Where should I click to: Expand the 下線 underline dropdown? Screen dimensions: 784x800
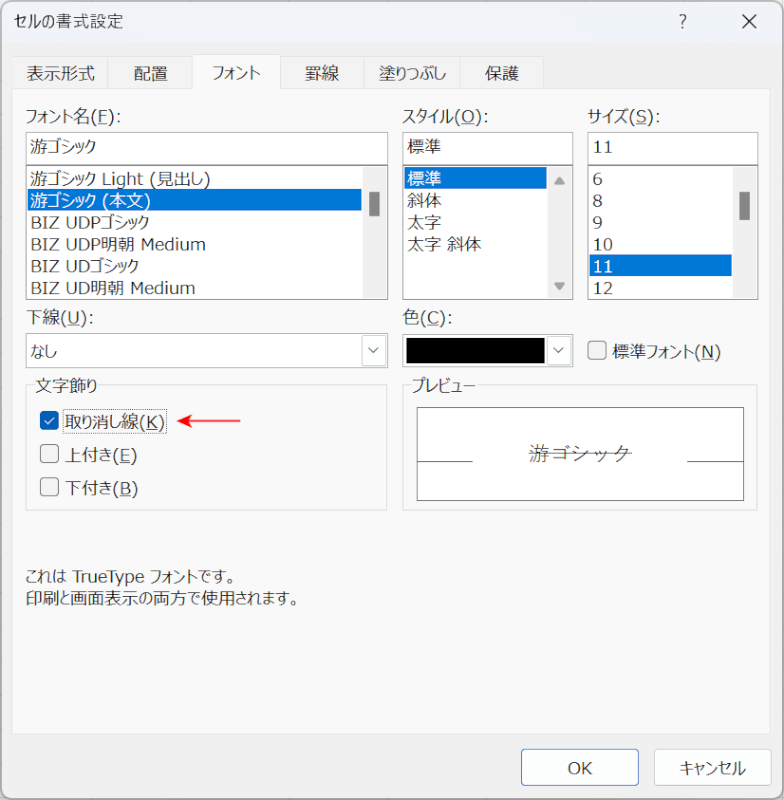coord(373,351)
